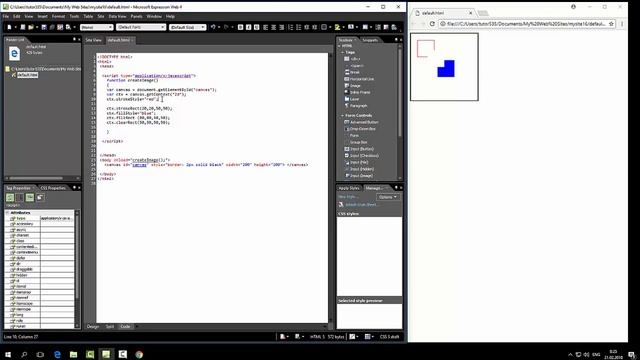Click the Input (File) control in Toolbox
The width and height of the screenshot is (640, 360).
356,162
